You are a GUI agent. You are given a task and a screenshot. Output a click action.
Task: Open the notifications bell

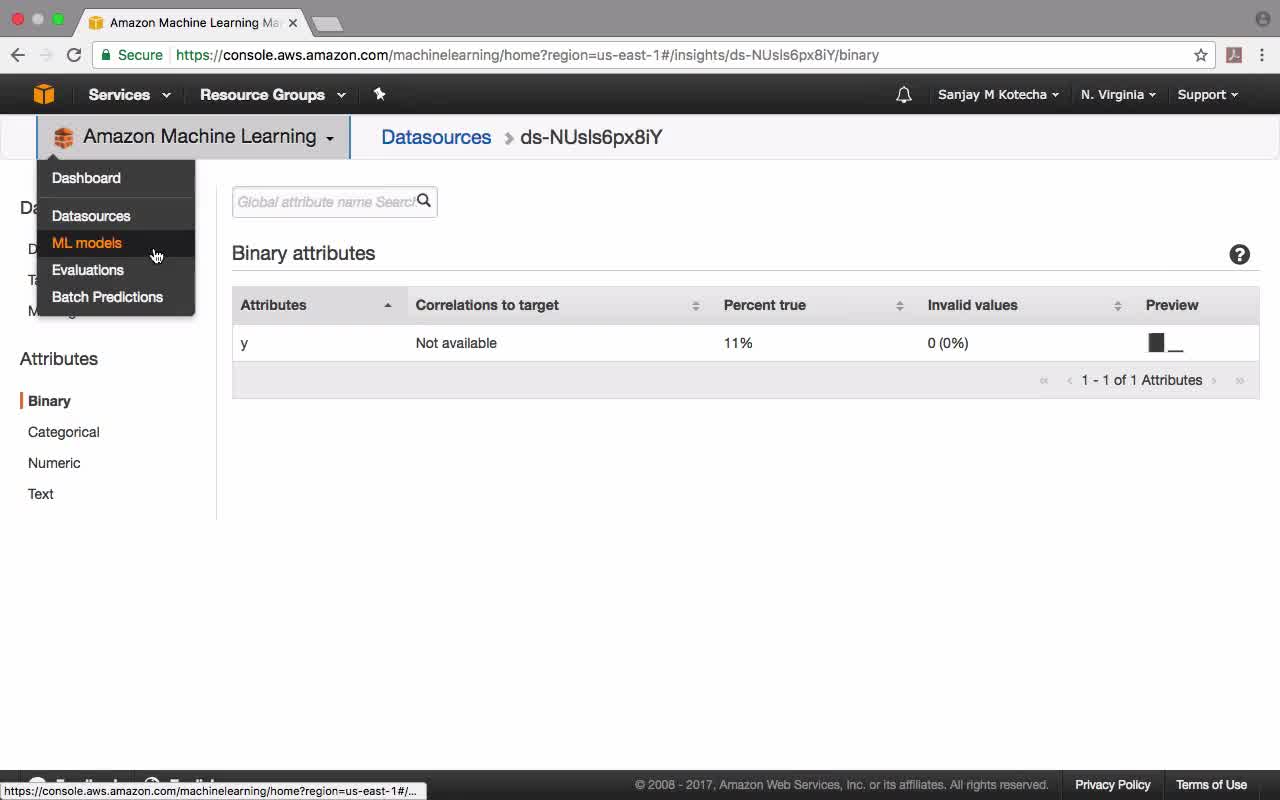coord(904,95)
